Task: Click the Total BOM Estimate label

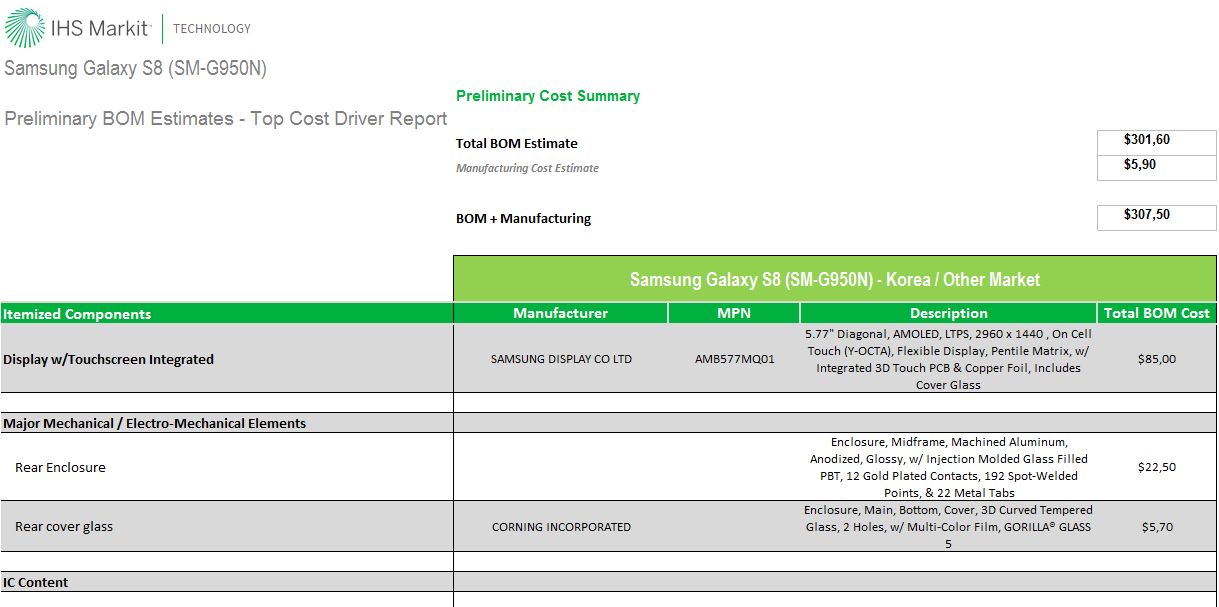Action: [x=517, y=143]
